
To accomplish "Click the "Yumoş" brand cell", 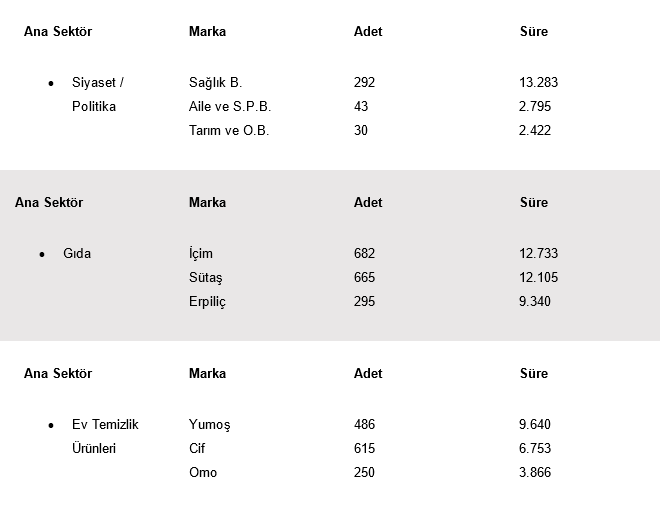I will click(x=209, y=425).
